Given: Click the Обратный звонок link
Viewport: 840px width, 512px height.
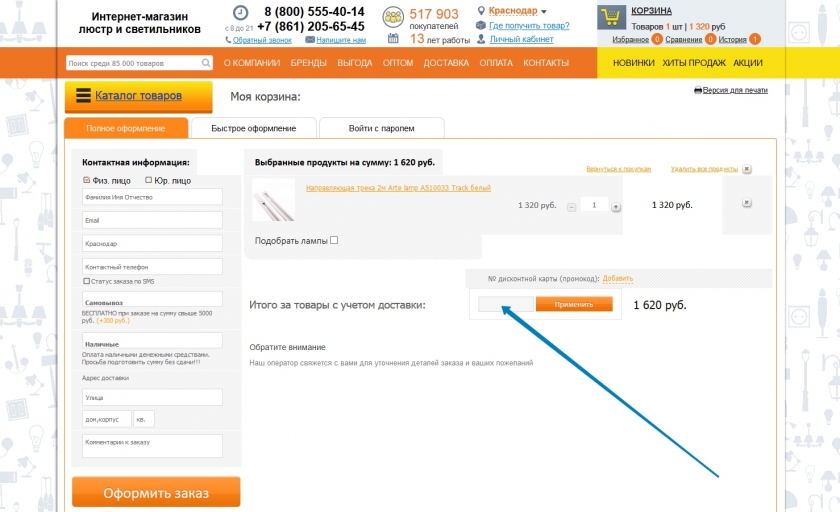Looking at the screenshot, I should click(262, 40).
